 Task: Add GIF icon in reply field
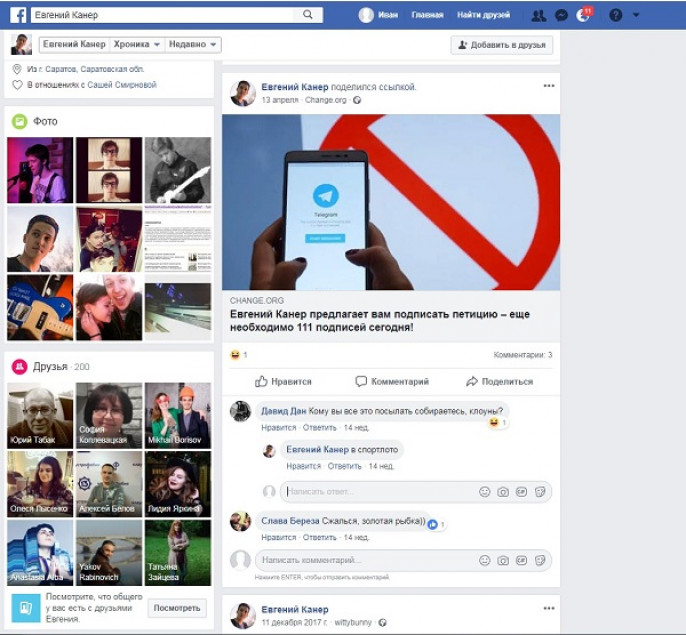(x=522, y=492)
